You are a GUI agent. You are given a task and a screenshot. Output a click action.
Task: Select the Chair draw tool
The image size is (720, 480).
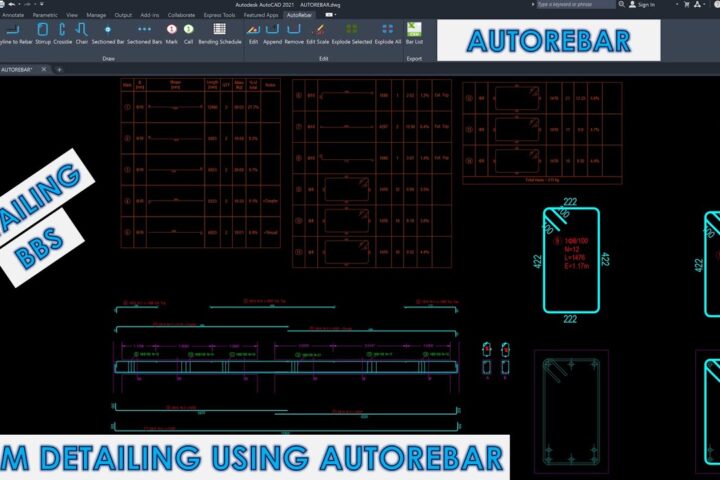[82, 34]
